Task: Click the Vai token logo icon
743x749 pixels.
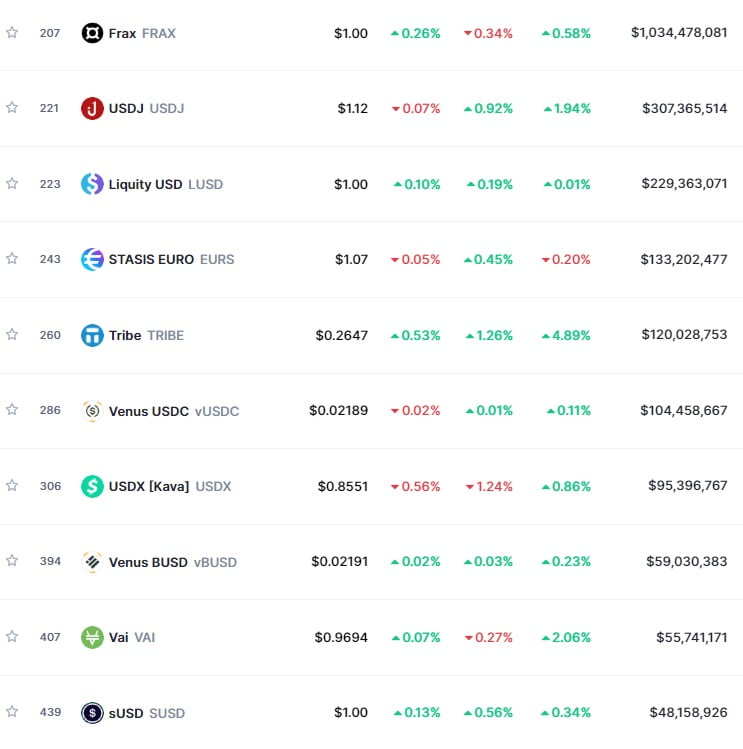Action: coord(92,637)
